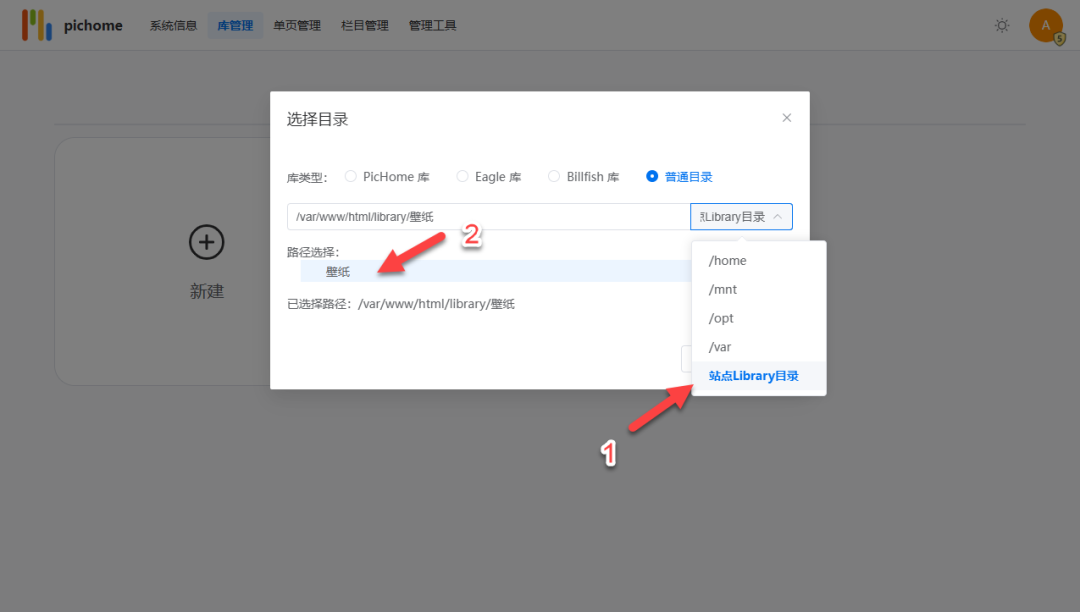The image size is (1080, 612).
Task: Choose /home from the directory dropdown
Action: 727,260
